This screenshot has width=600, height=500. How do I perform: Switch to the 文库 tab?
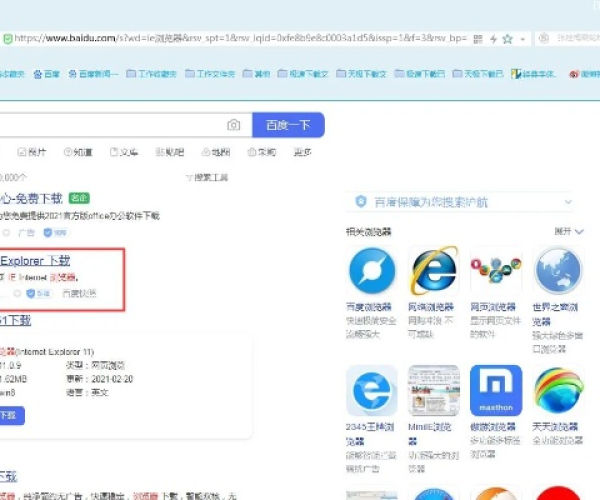click(124, 152)
